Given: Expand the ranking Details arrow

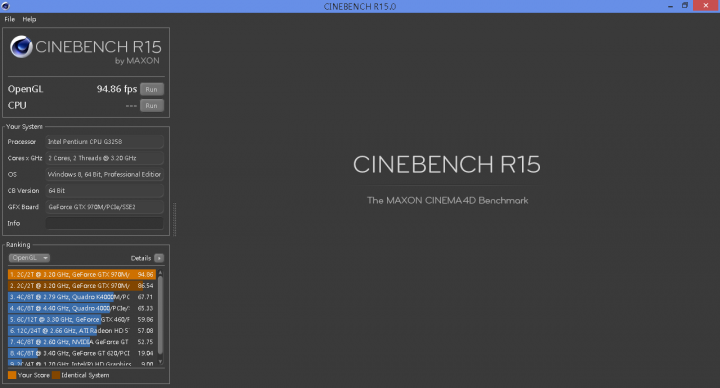Looking at the screenshot, I should (x=159, y=258).
